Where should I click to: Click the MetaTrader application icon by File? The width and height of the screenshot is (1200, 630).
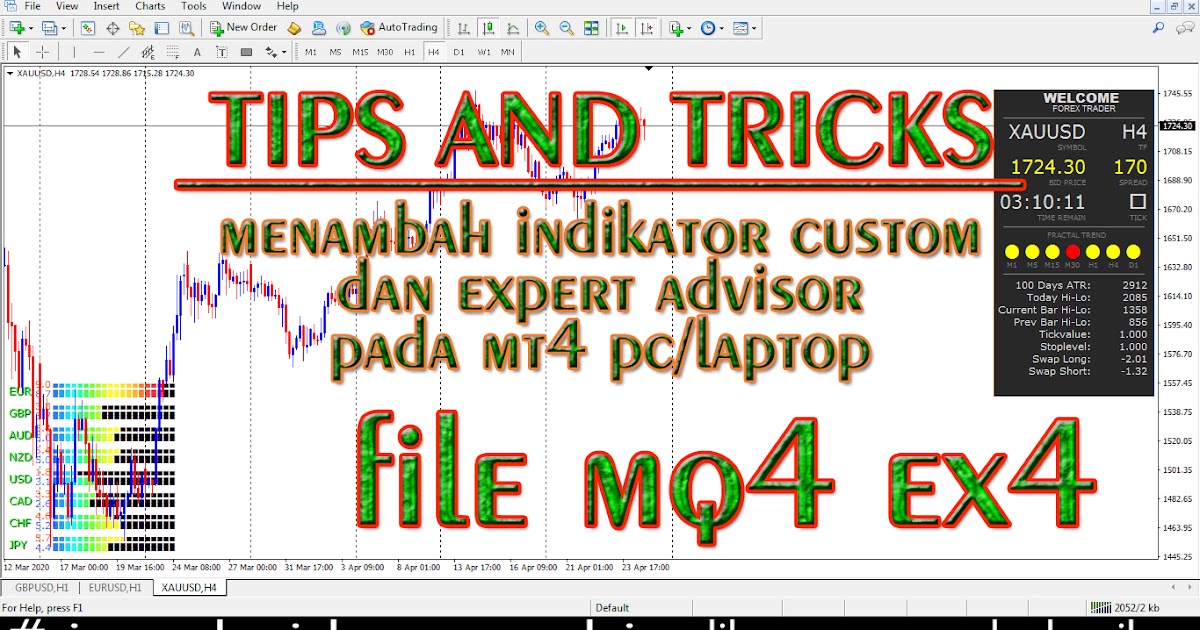point(9,6)
